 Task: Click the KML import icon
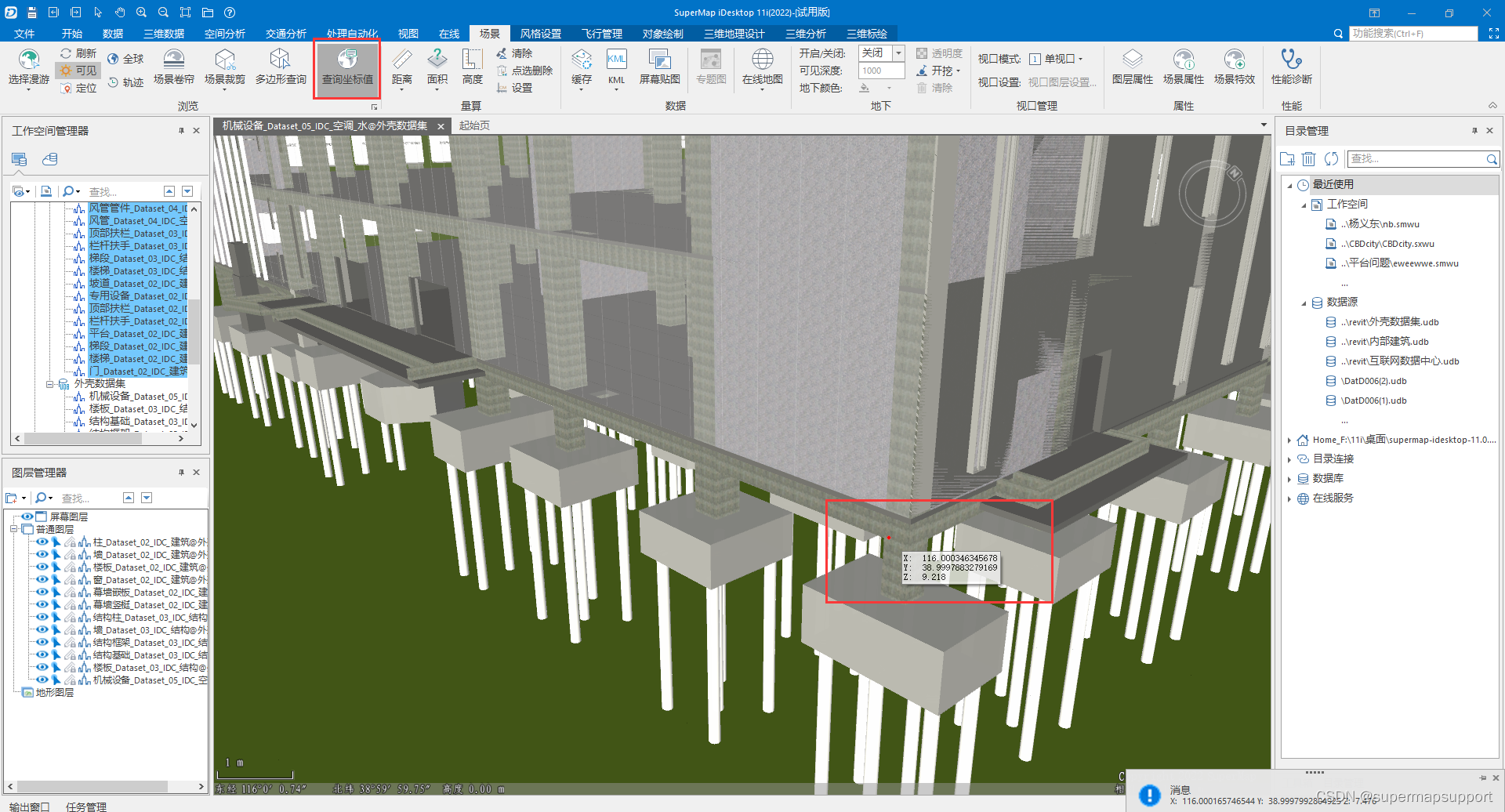point(617,68)
